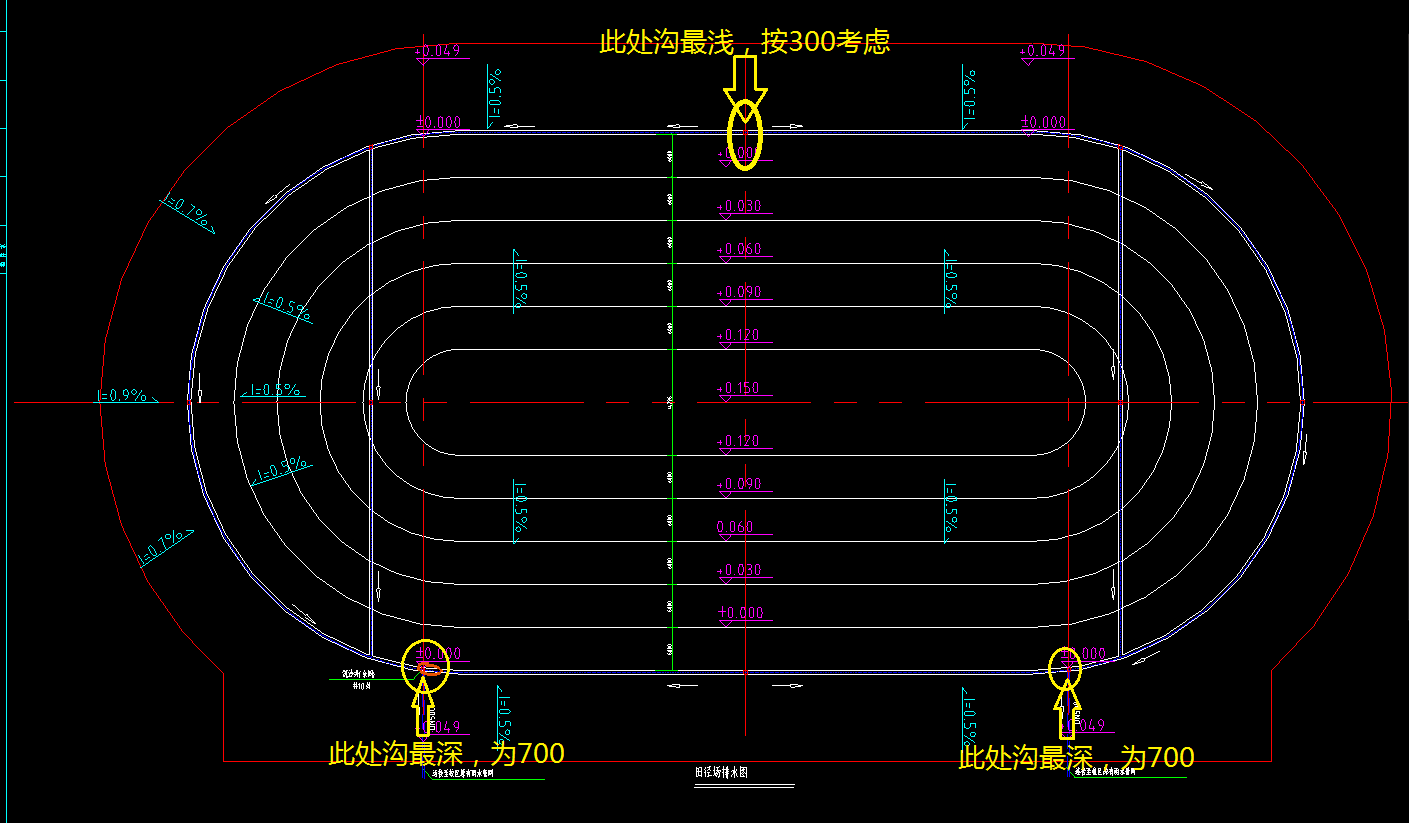Click the +0.150 elevation label
This screenshot has height=823, width=1409.
[x=739, y=388]
